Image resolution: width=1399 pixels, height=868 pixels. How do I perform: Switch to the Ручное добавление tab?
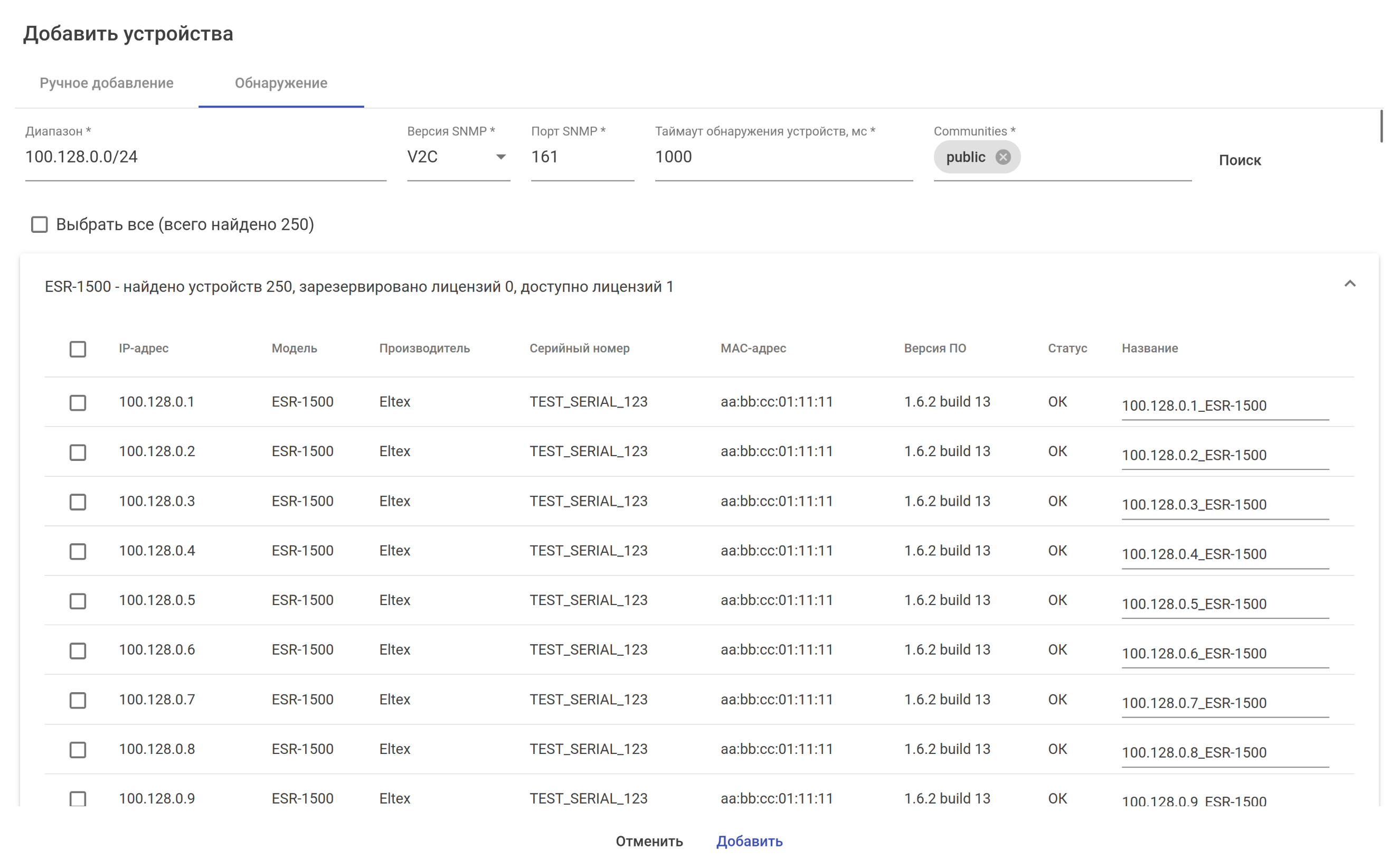tap(106, 83)
